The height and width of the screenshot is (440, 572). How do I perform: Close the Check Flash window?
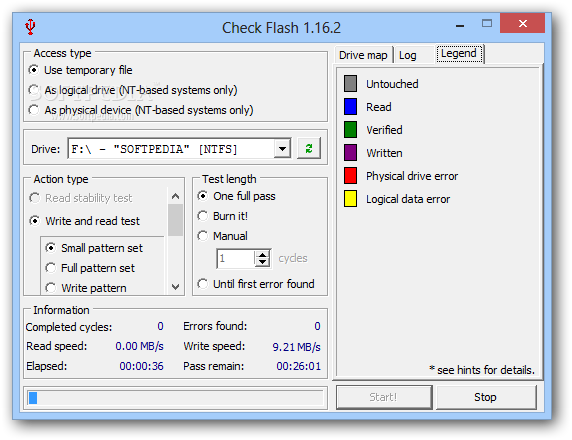tap(523, 23)
